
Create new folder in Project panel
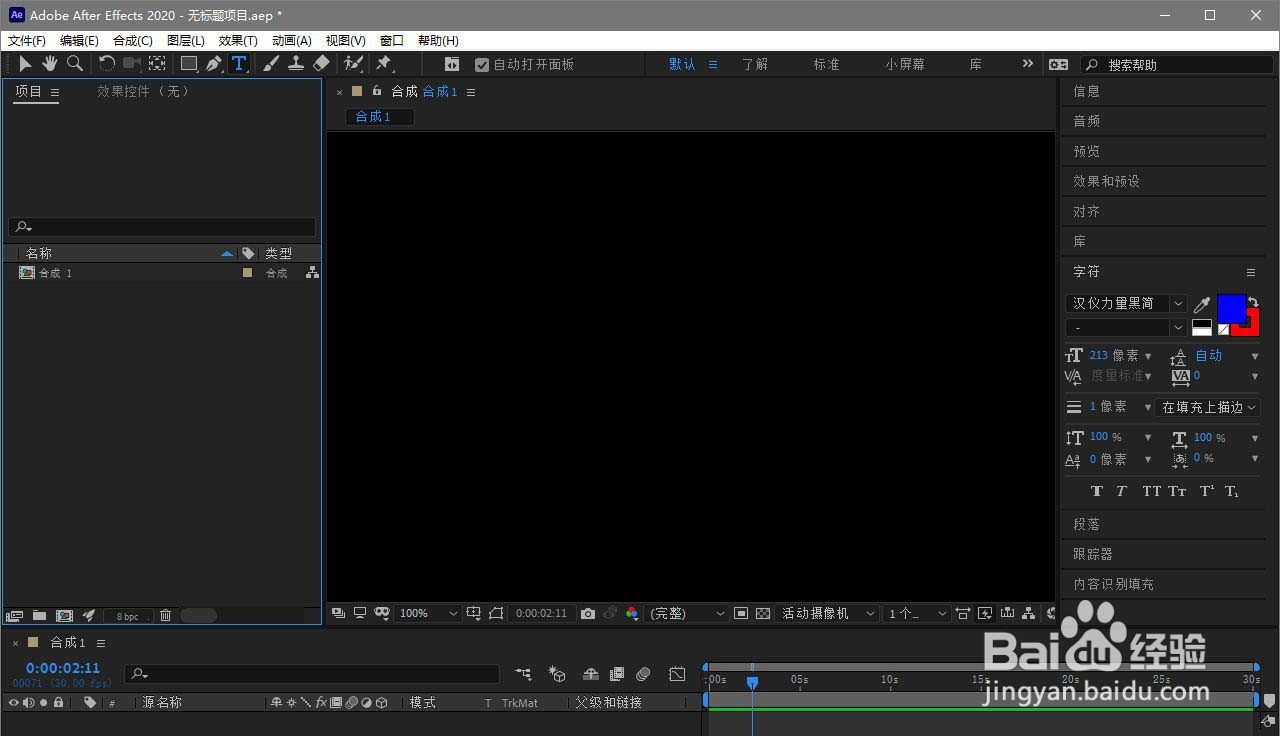tap(39, 616)
